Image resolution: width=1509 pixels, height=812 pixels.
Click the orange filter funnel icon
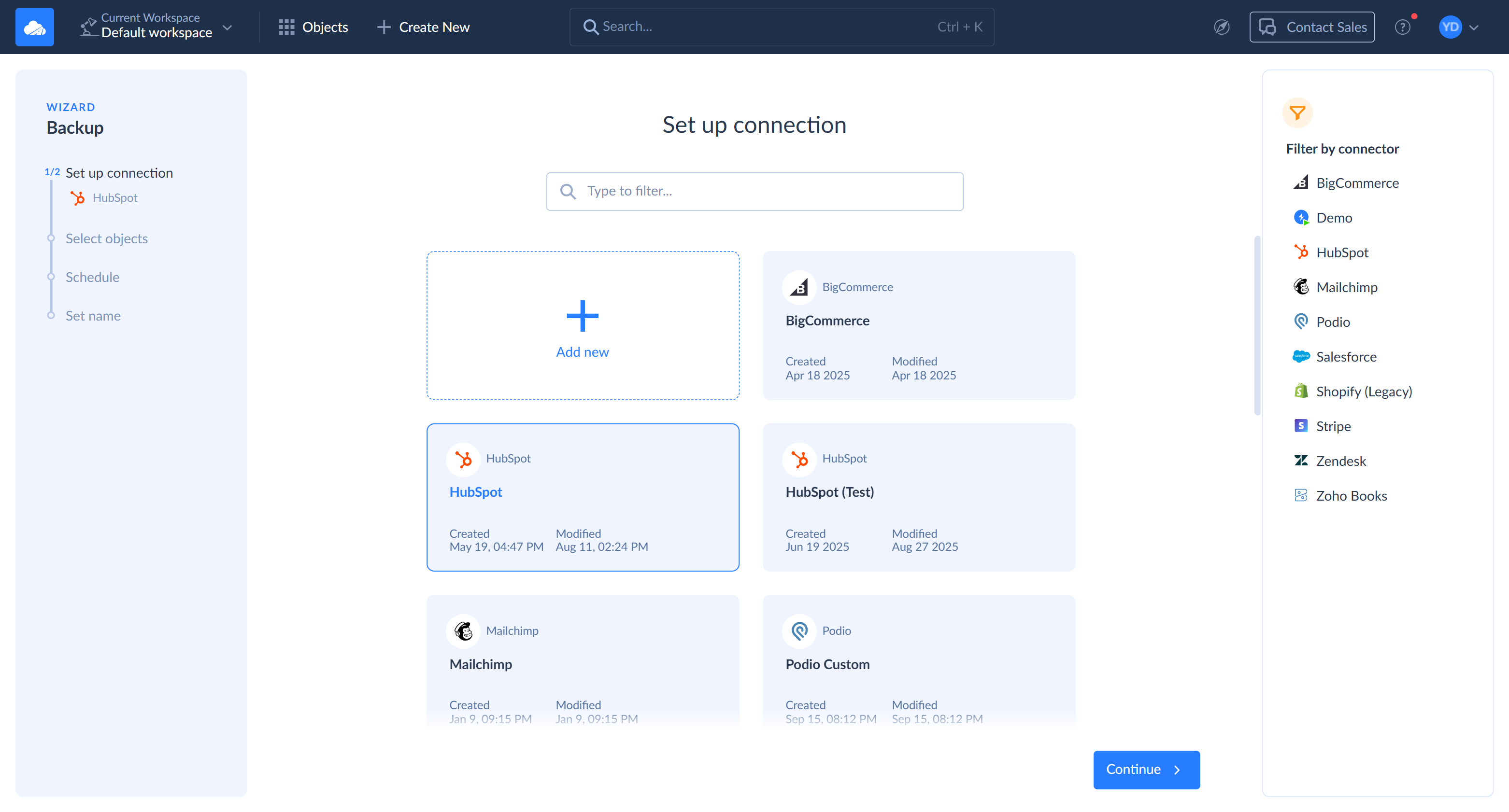pyautogui.click(x=1297, y=112)
